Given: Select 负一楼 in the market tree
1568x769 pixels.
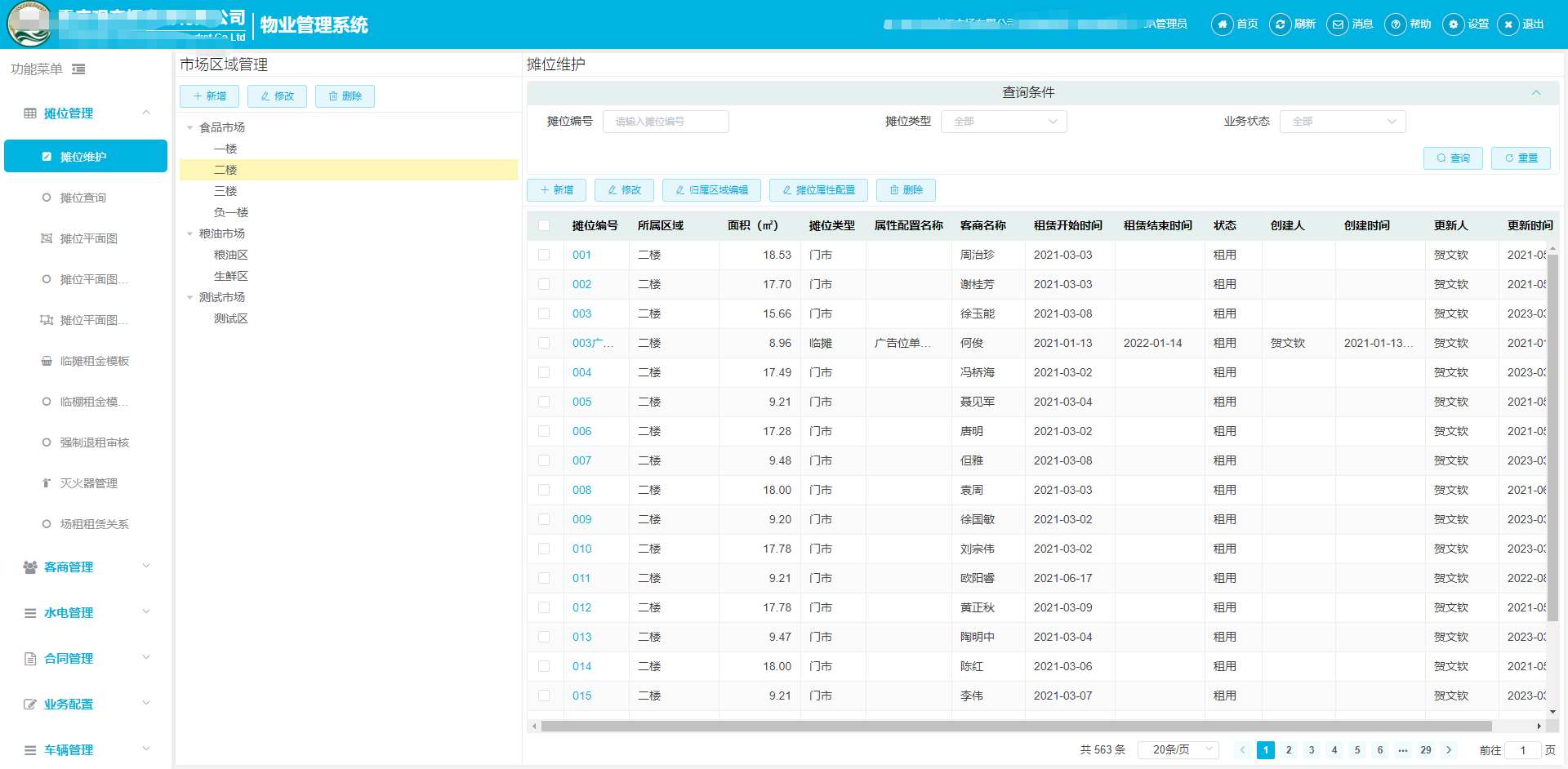Looking at the screenshot, I should point(231,213).
